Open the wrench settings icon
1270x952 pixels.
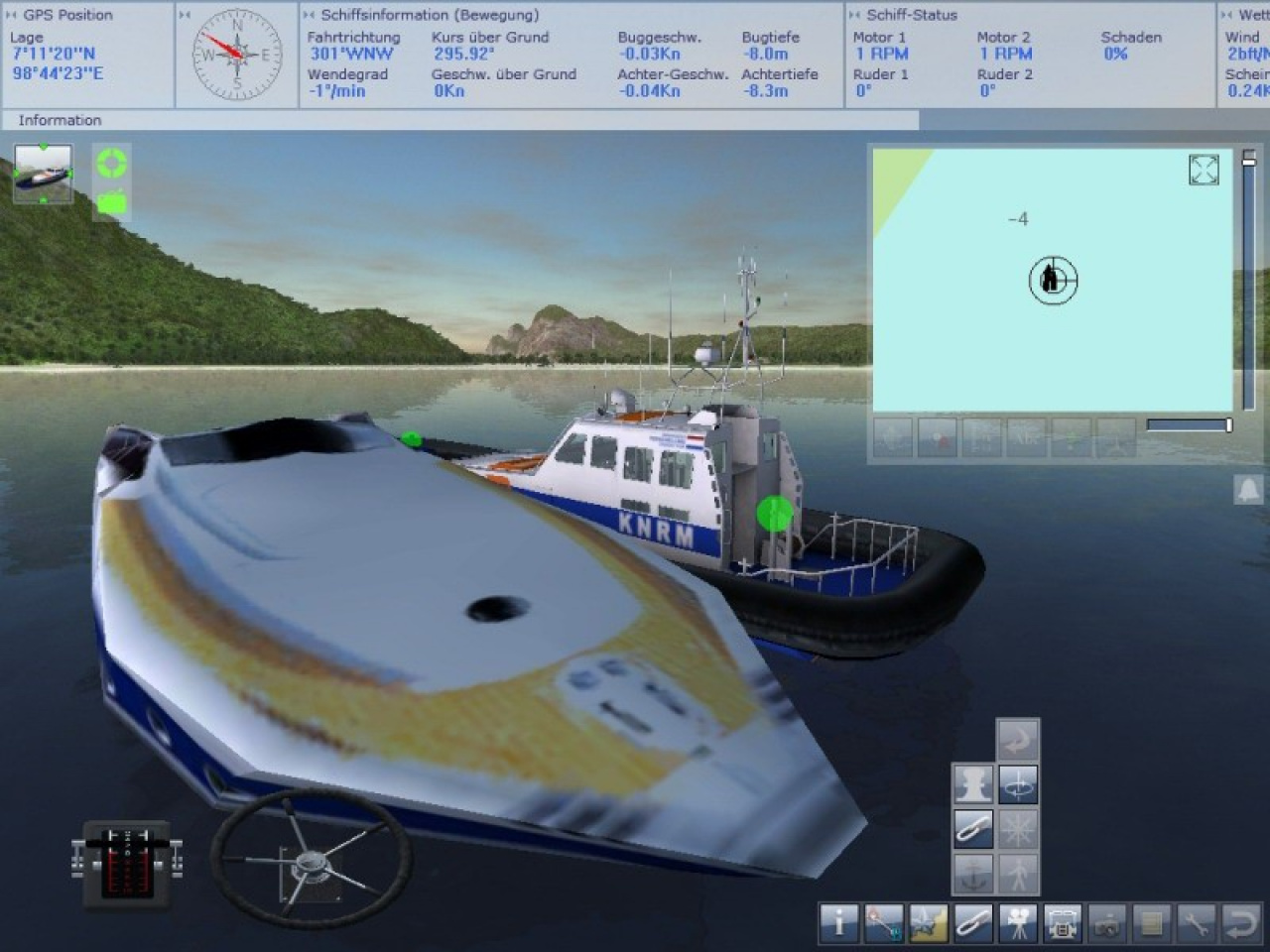point(1197,923)
